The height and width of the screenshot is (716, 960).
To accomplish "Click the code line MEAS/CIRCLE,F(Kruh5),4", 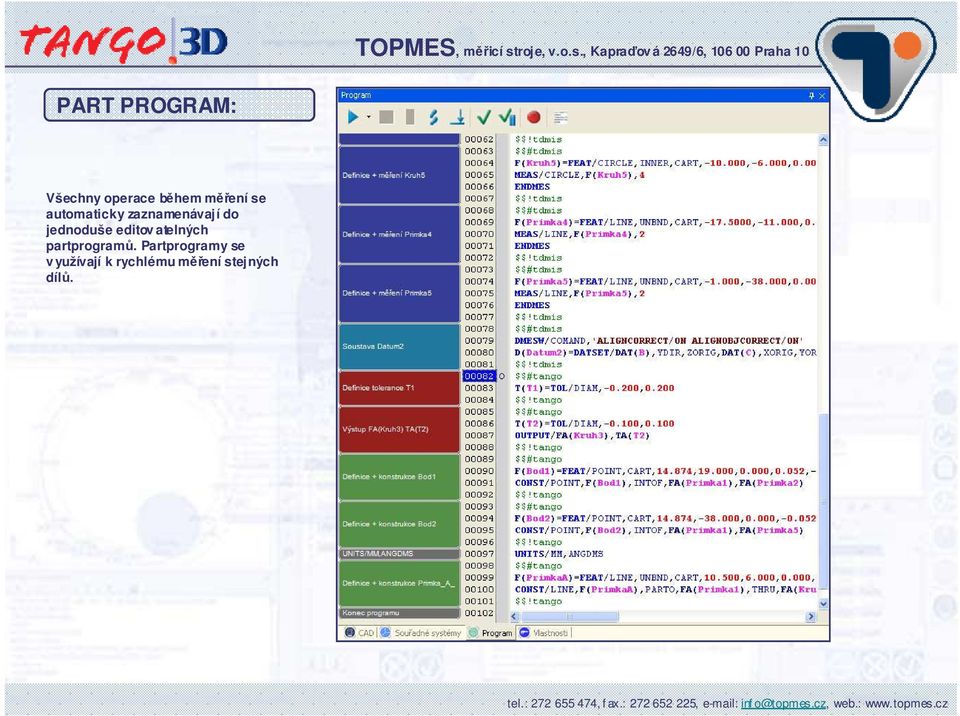I will [580, 175].
